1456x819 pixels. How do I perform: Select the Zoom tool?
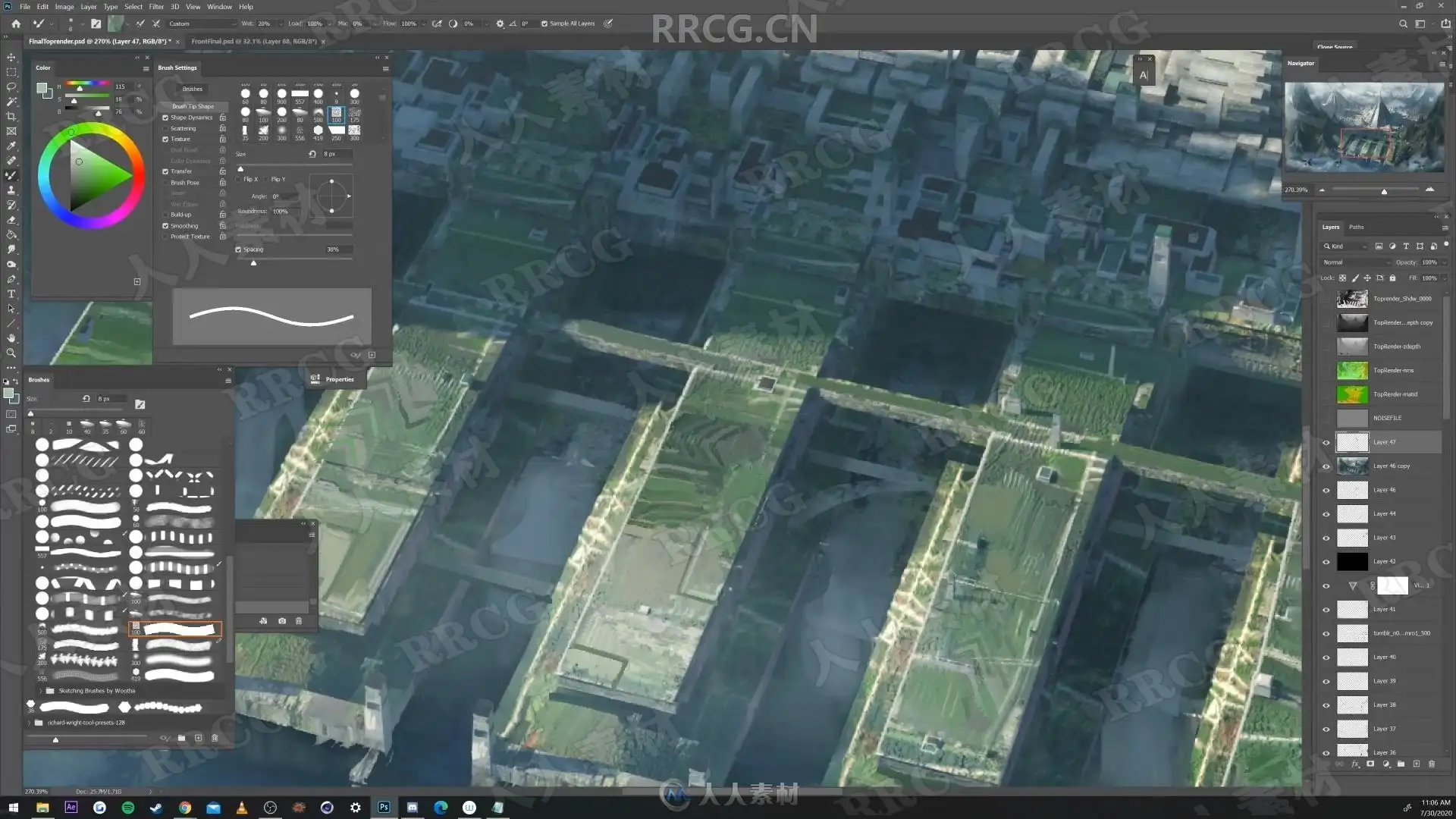click(11, 353)
